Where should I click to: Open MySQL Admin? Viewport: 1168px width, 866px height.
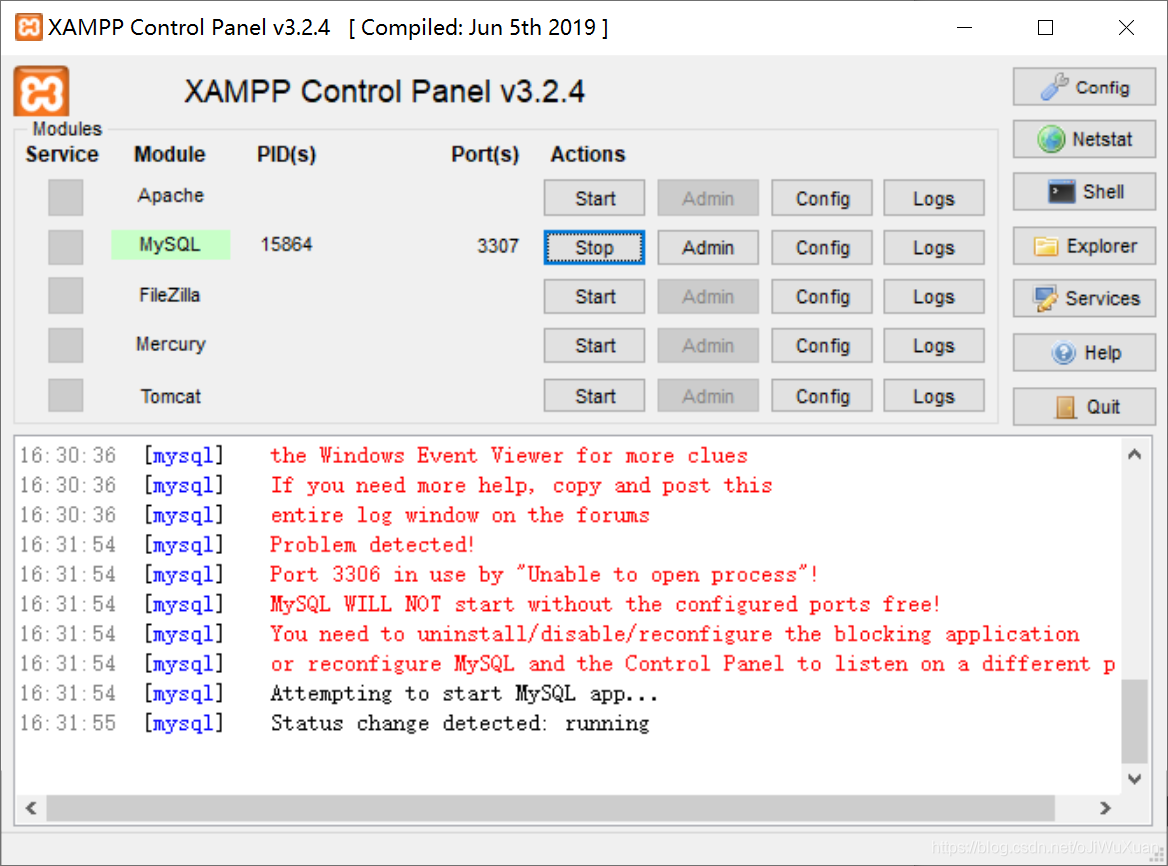708,247
